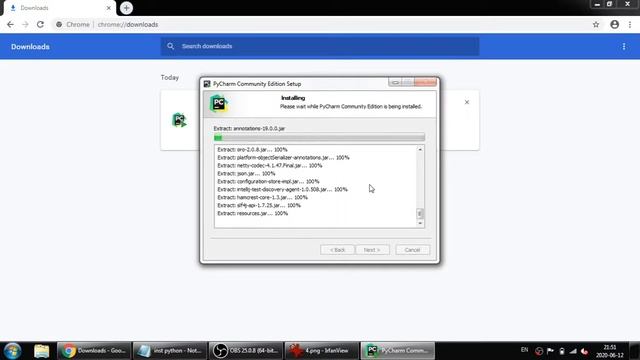
Task: Click the magnifier icon in search downloads
Action: [171, 46]
